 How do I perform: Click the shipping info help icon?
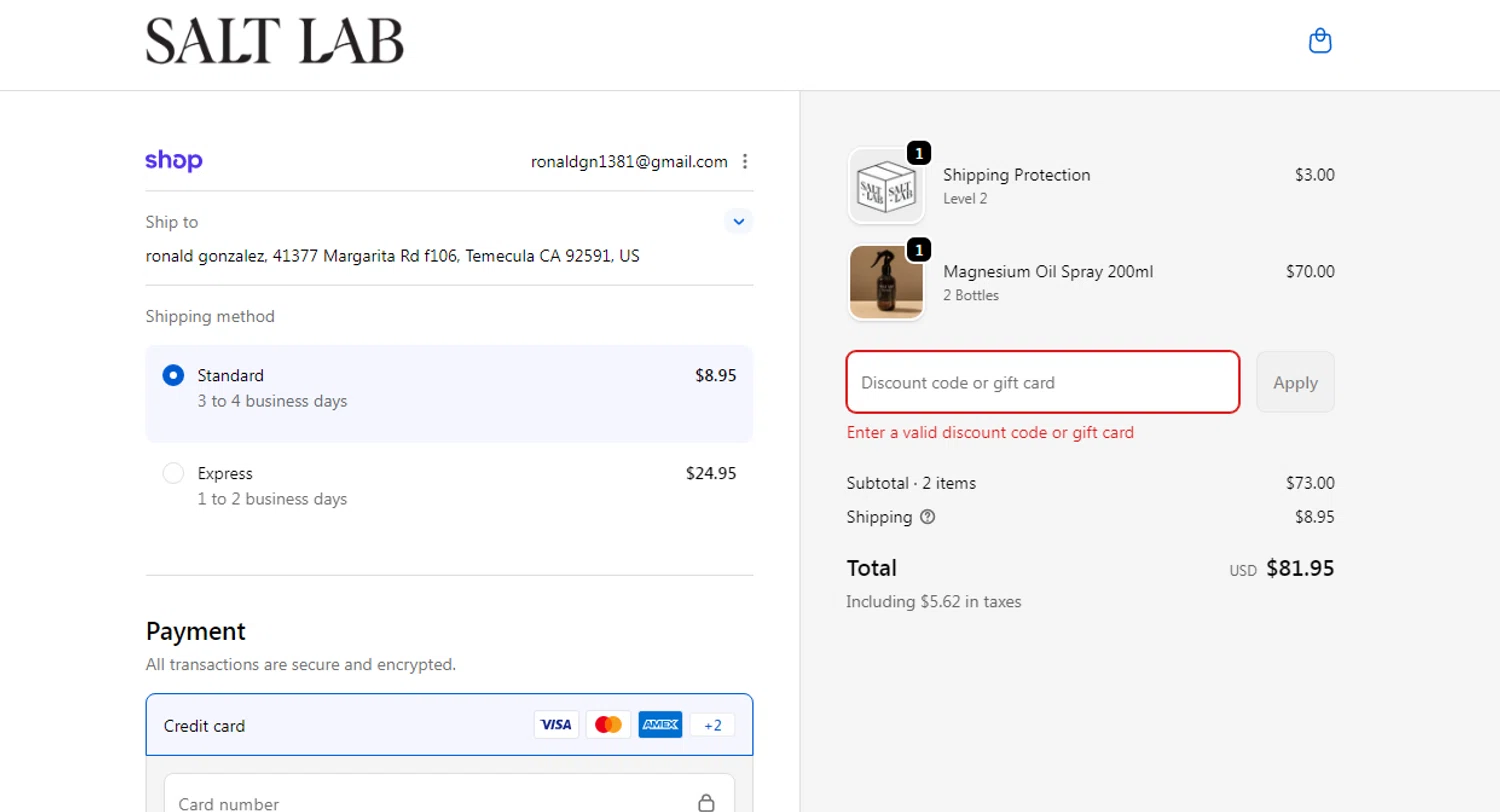[927, 517]
